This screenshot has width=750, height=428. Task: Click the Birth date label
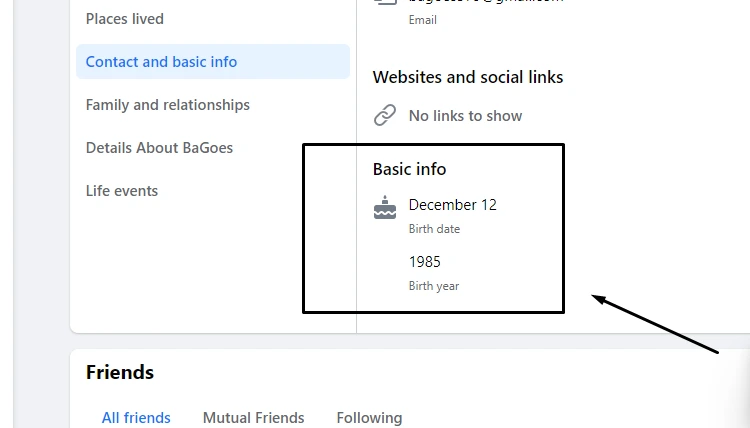[434, 229]
